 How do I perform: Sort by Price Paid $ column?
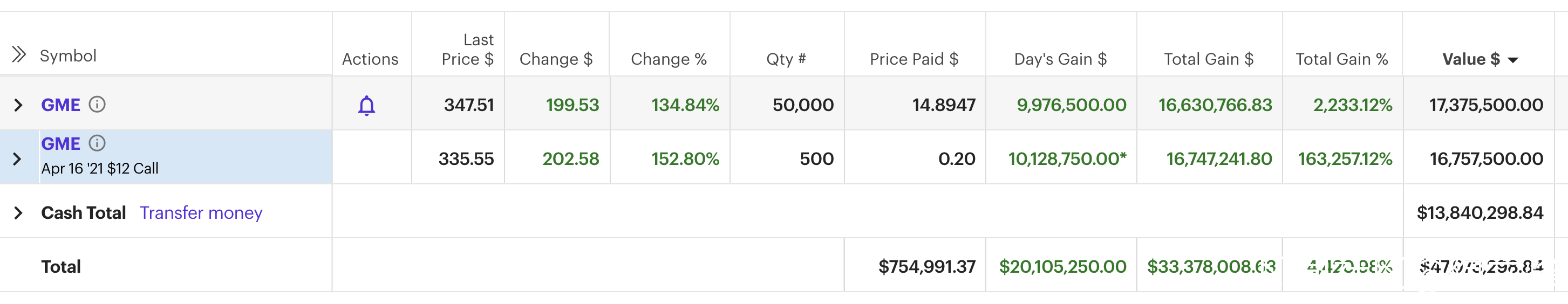[x=913, y=59]
